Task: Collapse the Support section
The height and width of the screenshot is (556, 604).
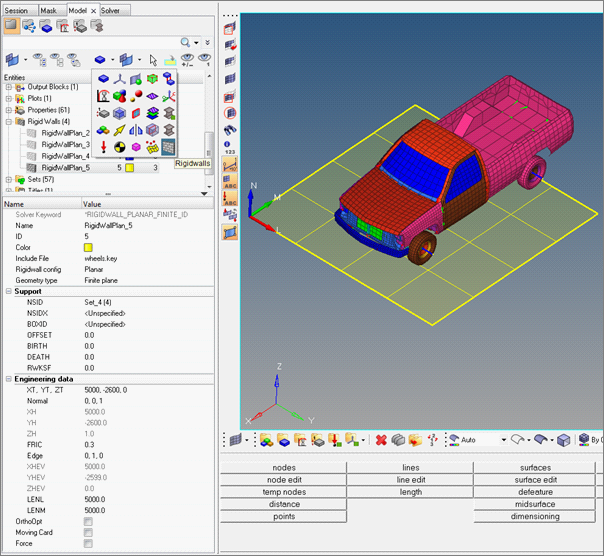Action: pos(8,291)
